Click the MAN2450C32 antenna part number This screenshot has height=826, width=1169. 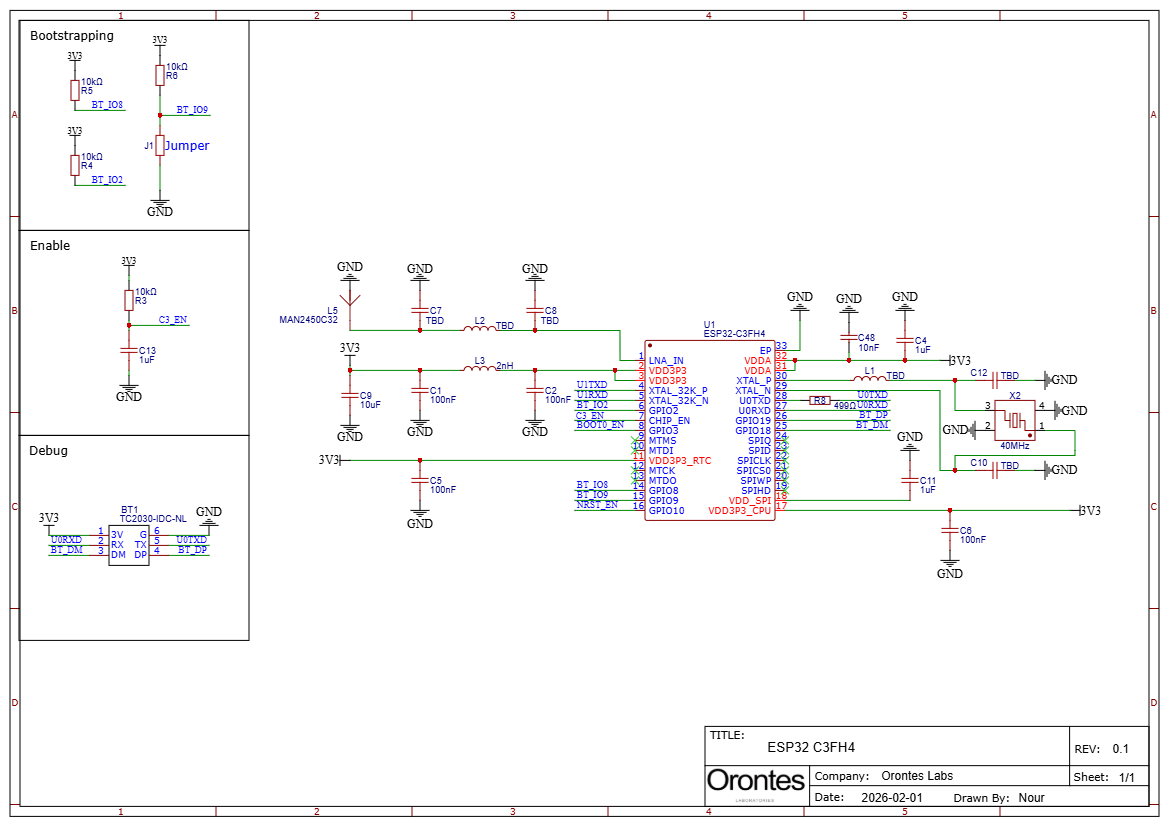[x=309, y=320]
